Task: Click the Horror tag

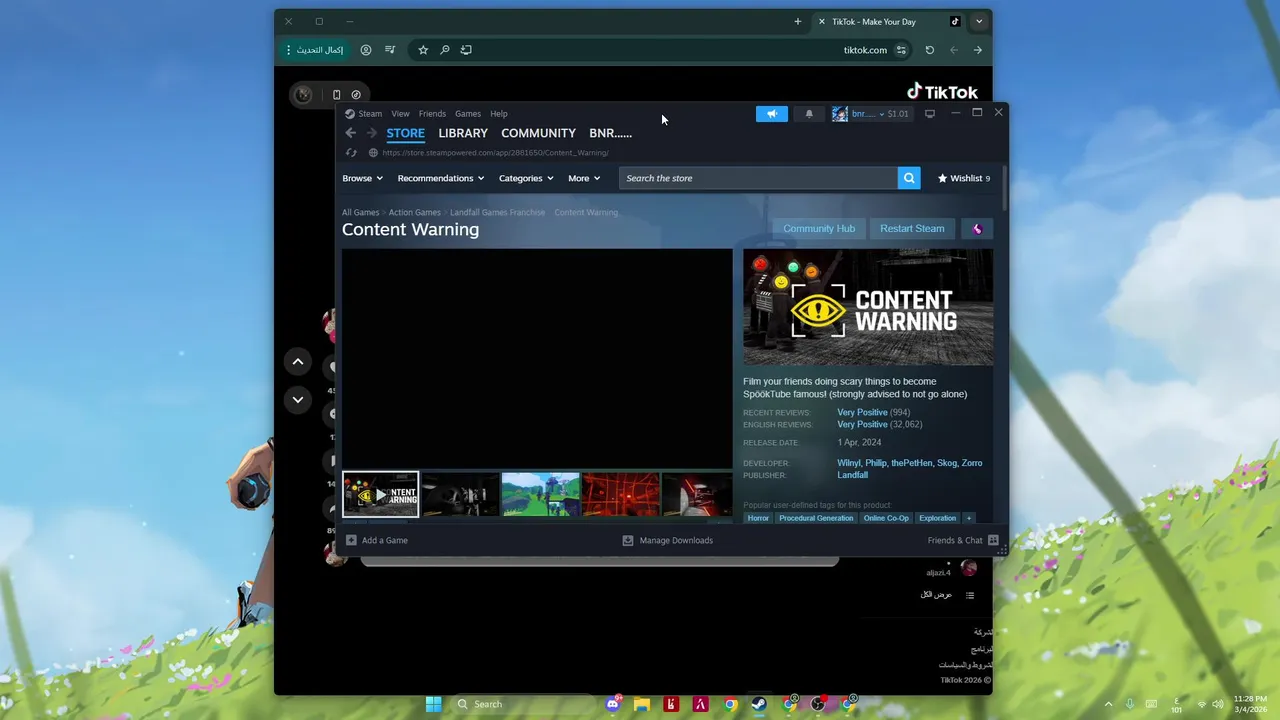Action: pyautogui.click(x=758, y=518)
